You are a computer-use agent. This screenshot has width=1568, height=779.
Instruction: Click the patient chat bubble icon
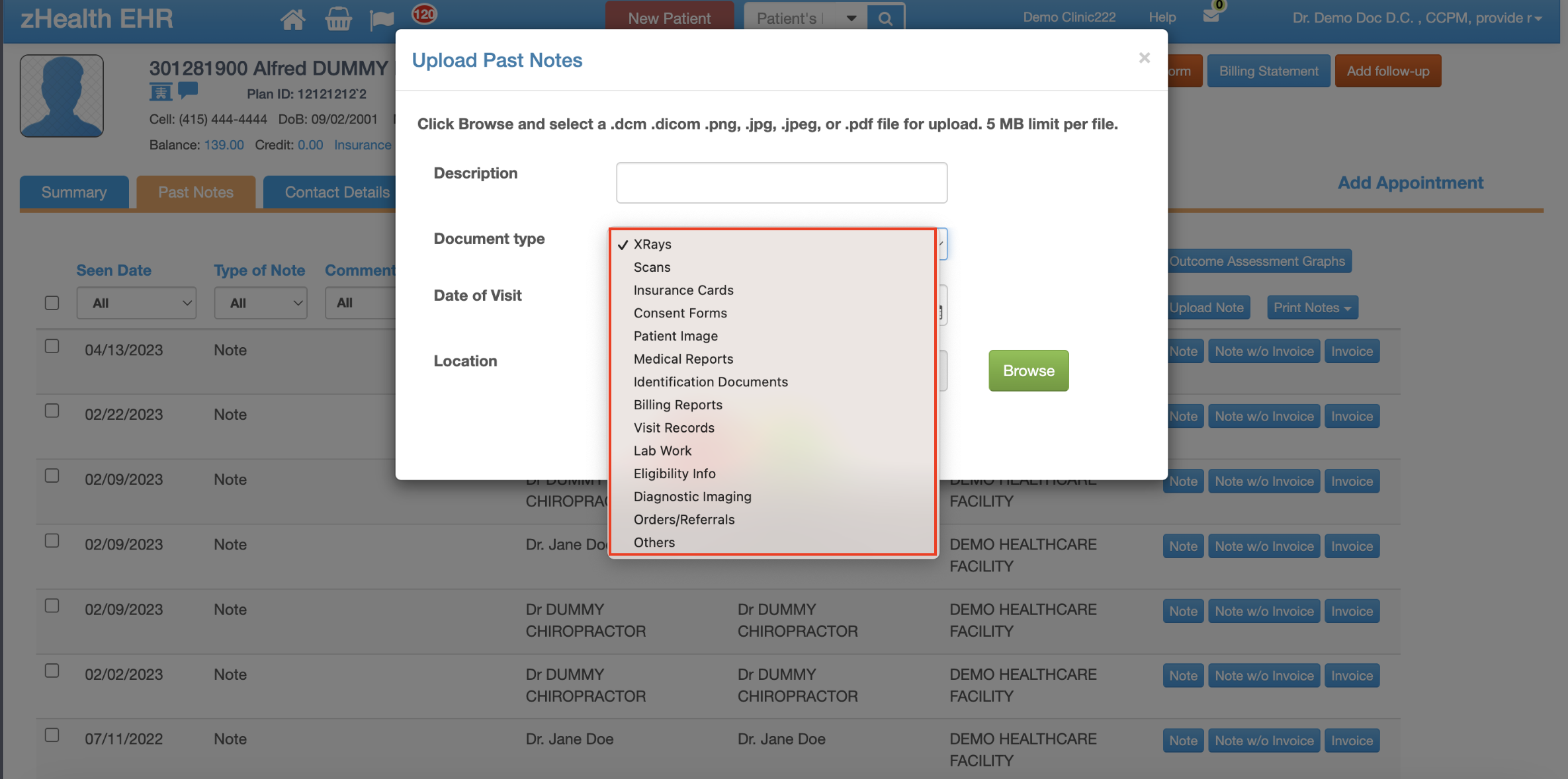point(188,90)
